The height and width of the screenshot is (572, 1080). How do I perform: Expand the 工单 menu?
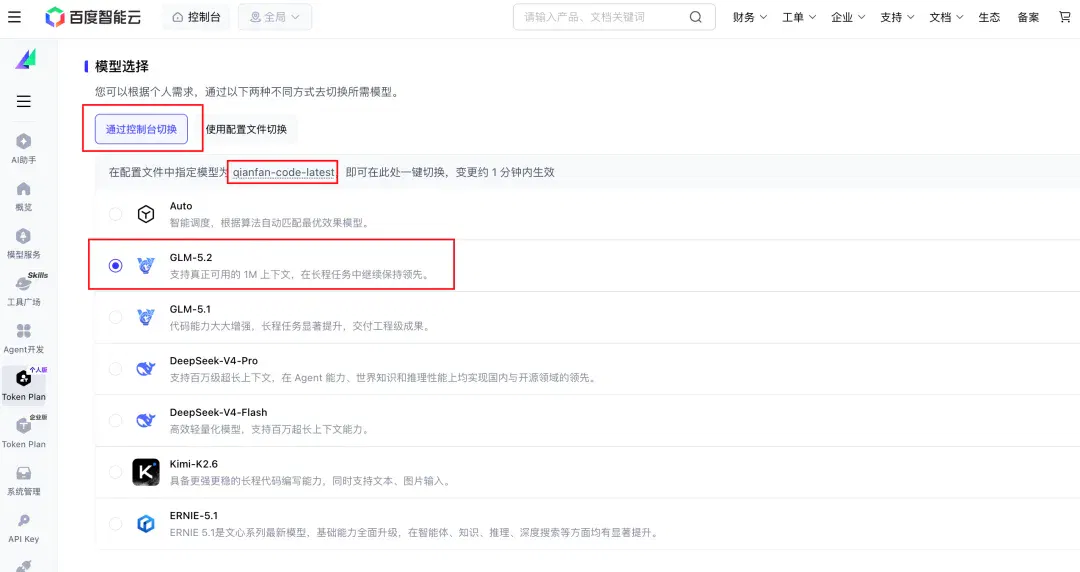coord(799,17)
